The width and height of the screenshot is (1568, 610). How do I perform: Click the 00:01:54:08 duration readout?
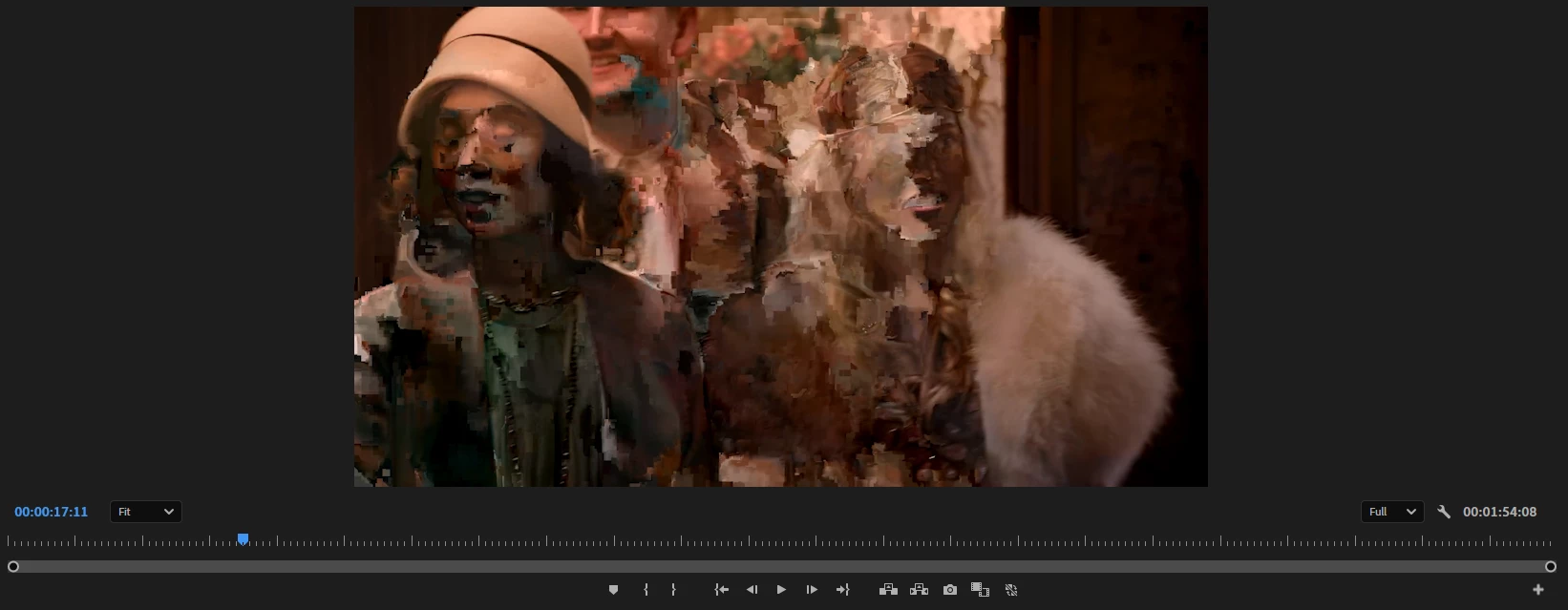(1499, 512)
